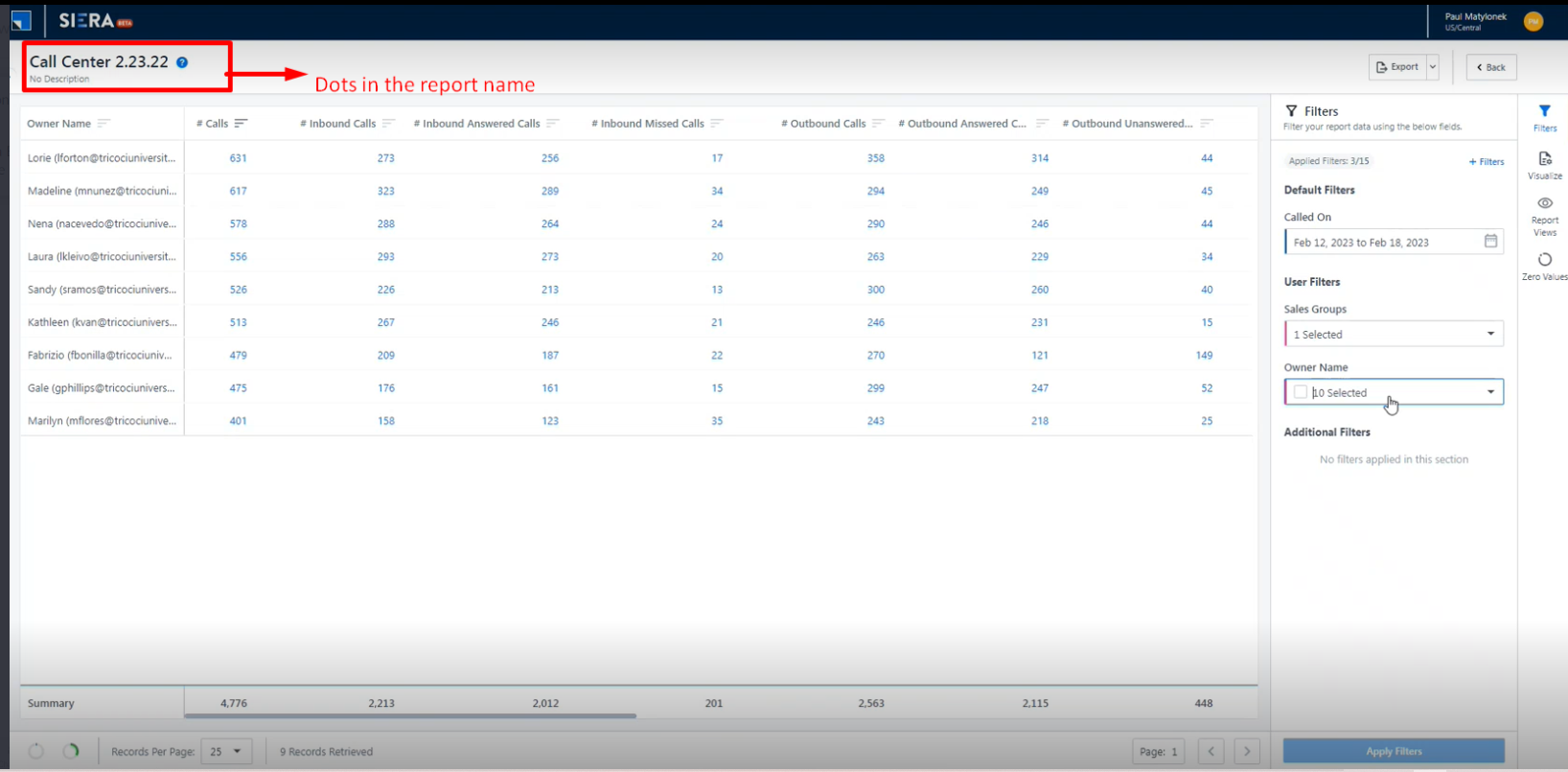Viewport: 1568px width, 772px height.
Task: Expand the Owner Name filter dropdown arrow
Action: (1490, 392)
